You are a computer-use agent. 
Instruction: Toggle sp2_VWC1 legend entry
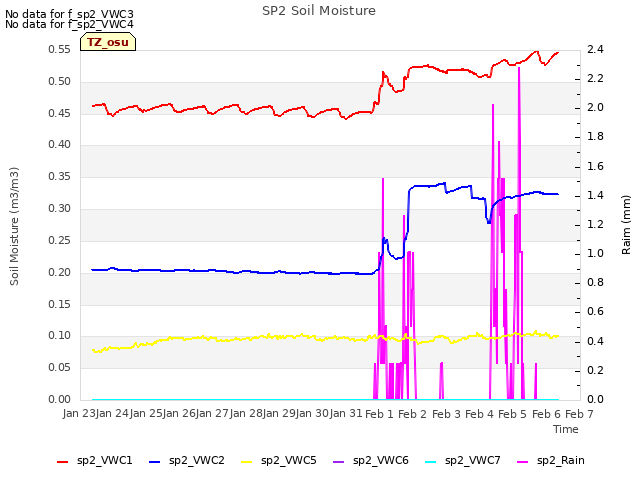[95, 461]
